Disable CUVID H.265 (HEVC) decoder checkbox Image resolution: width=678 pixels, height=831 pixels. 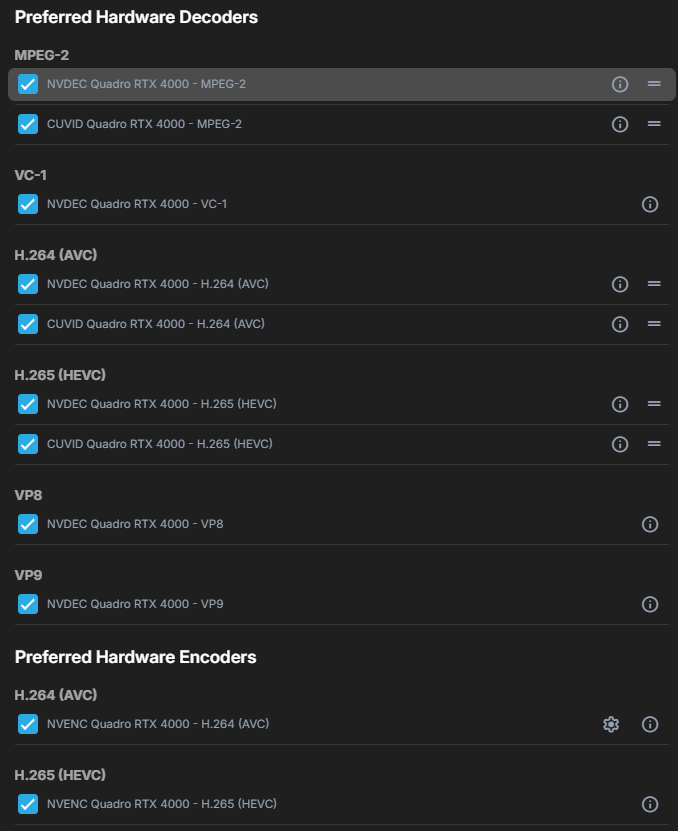point(28,444)
